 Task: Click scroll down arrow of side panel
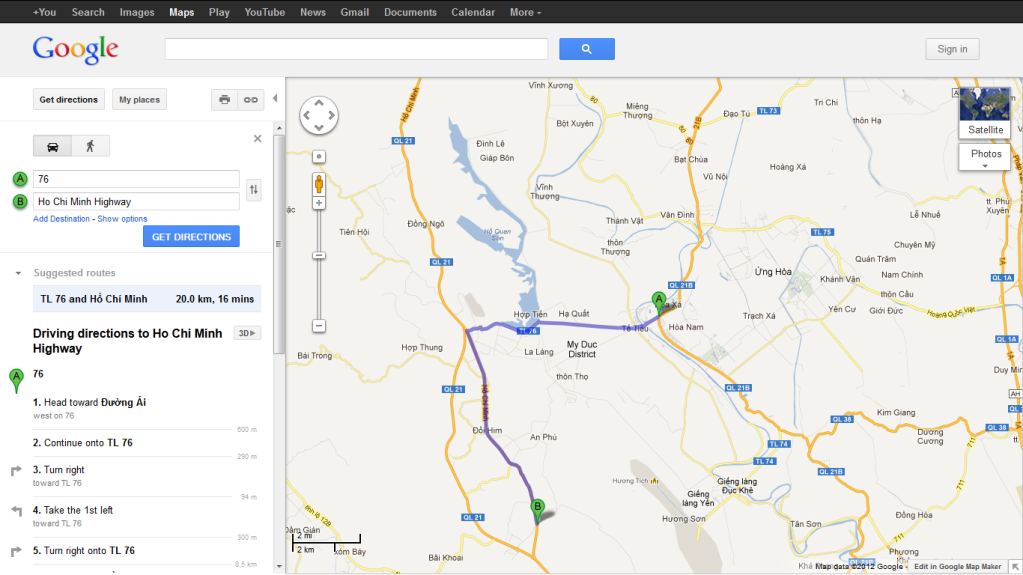click(x=279, y=567)
